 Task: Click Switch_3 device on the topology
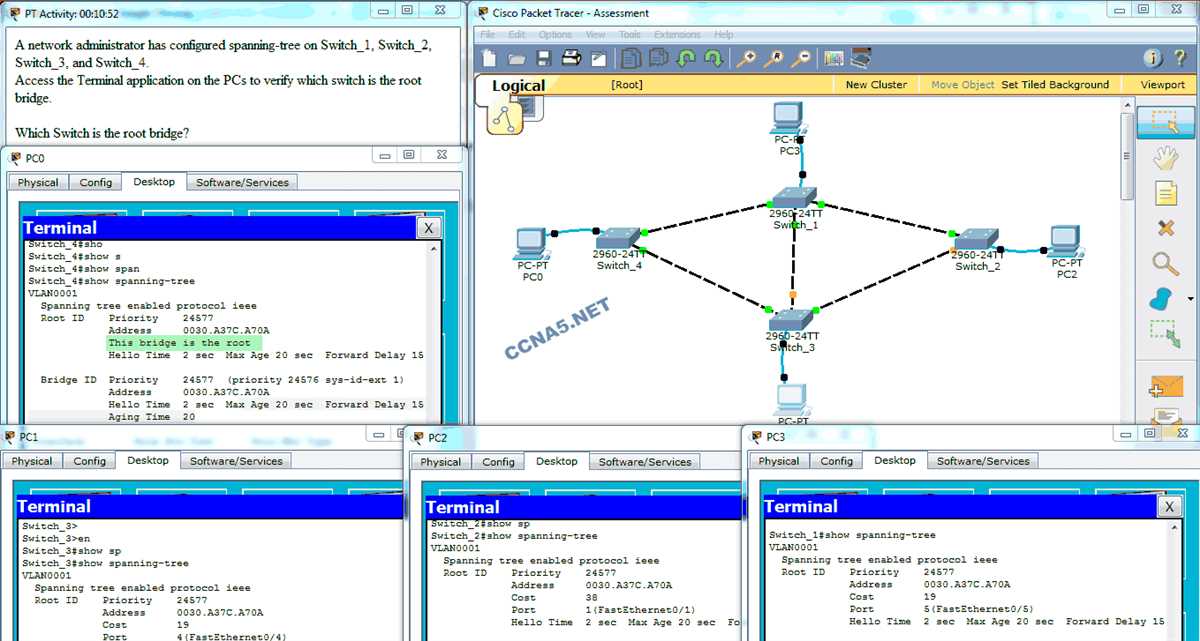792,319
